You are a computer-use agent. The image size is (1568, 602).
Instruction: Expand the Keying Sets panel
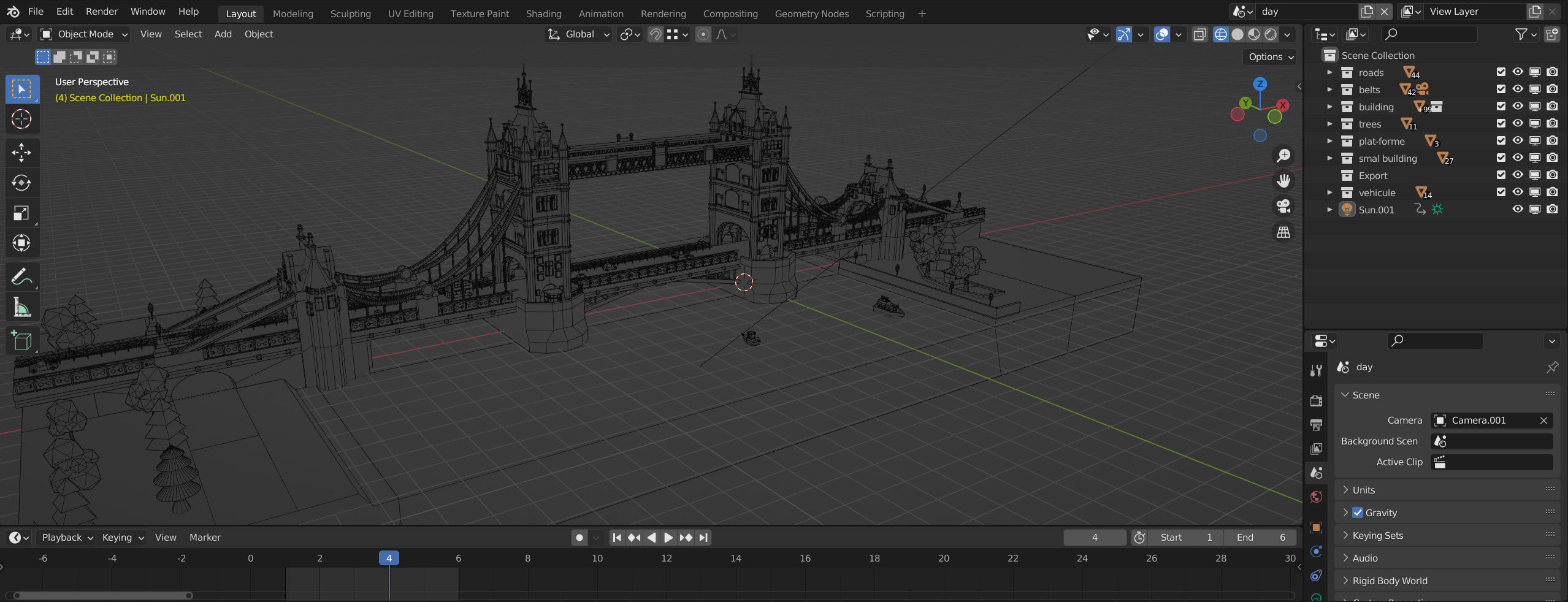[x=1447, y=535]
